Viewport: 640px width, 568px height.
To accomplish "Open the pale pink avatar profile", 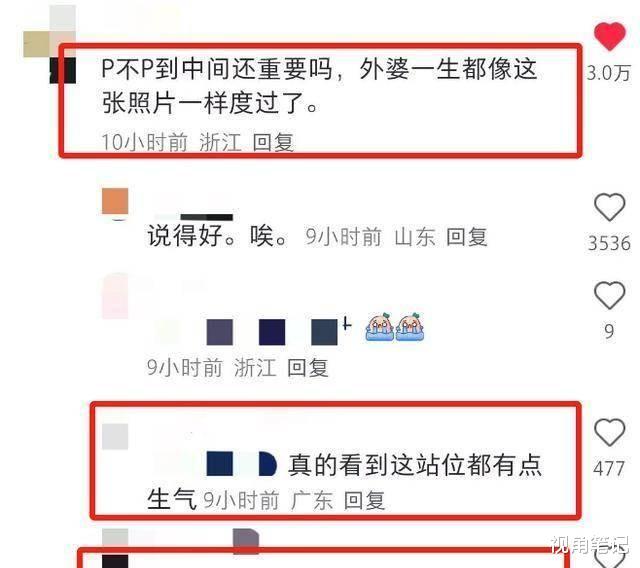I will pyautogui.click(x=115, y=296).
